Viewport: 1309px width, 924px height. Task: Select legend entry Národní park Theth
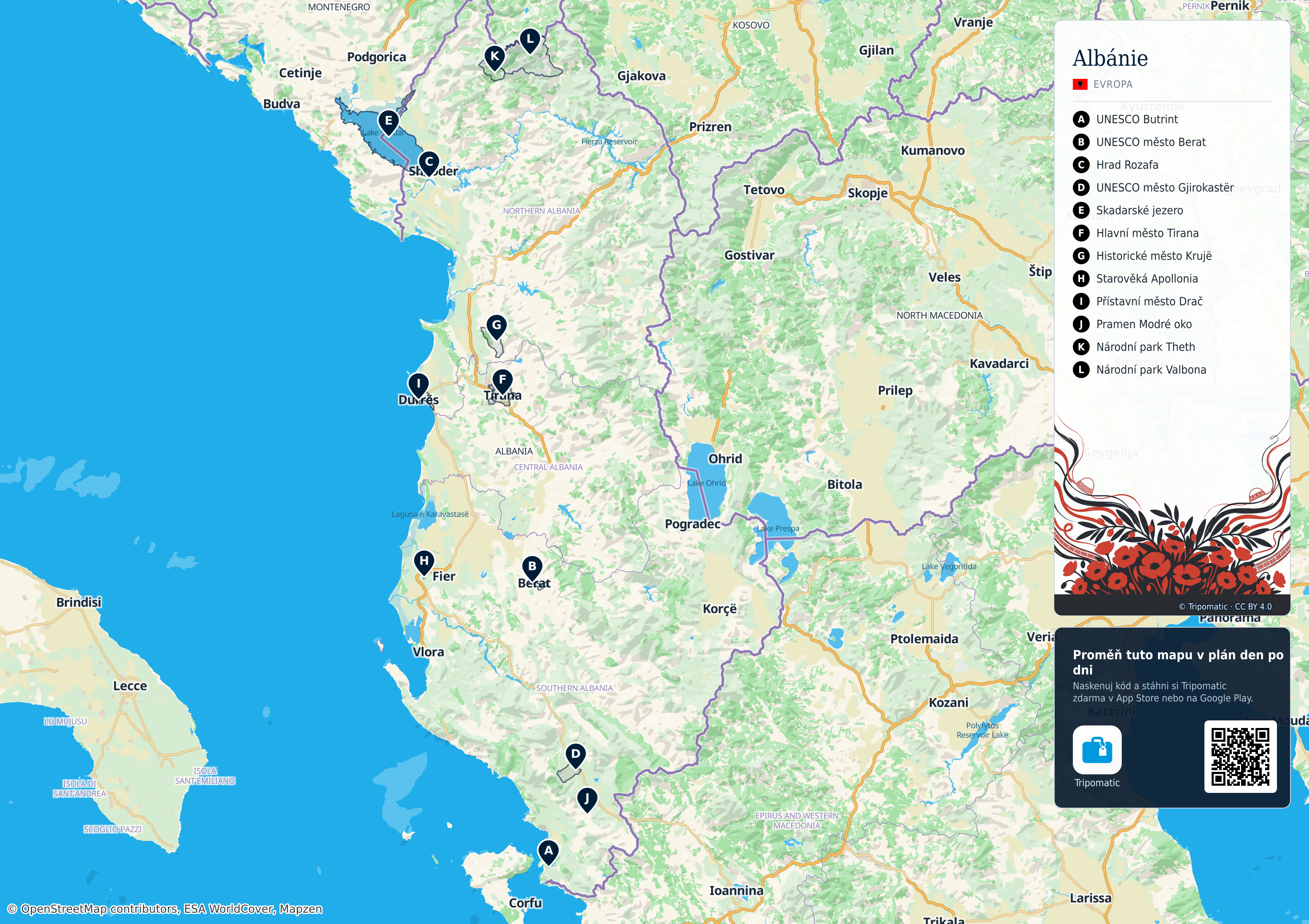(x=1145, y=347)
